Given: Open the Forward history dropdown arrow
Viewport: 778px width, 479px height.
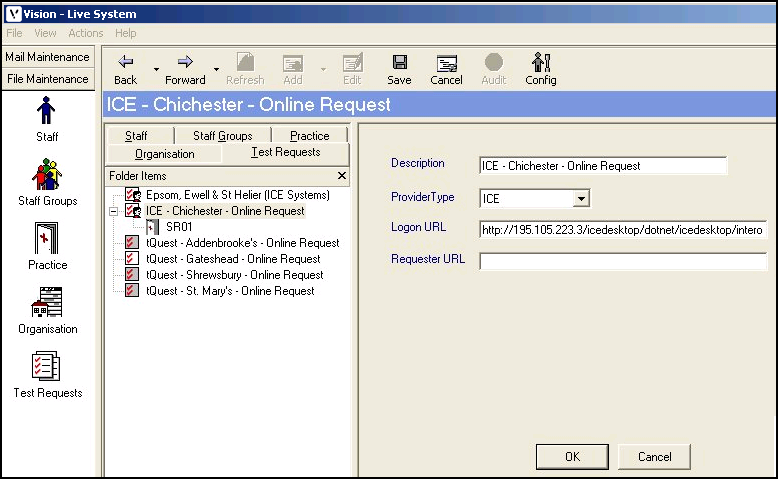Looking at the screenshot, I should click(216, 69).
